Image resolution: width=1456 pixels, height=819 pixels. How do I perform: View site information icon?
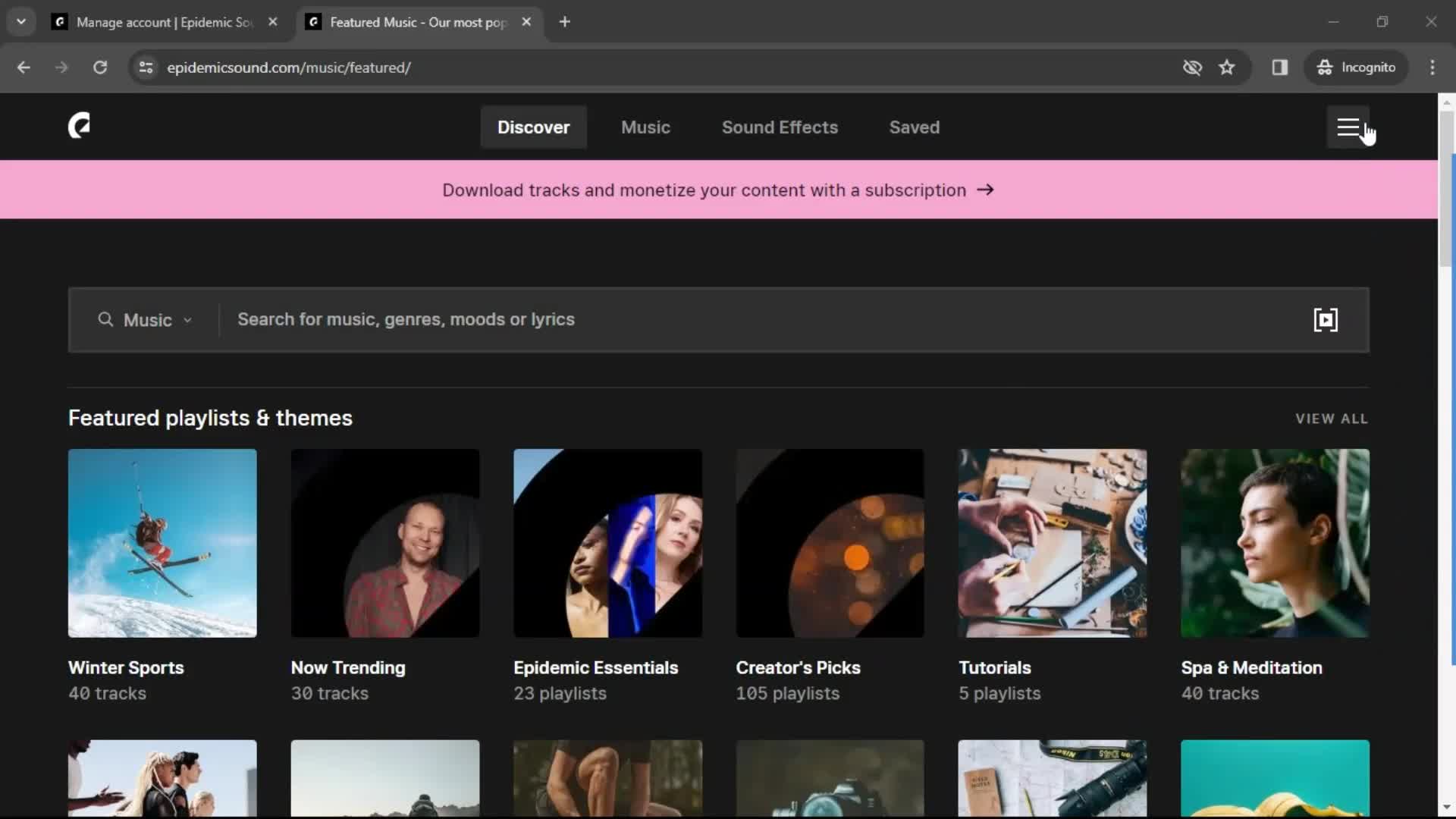click(146, 67)
